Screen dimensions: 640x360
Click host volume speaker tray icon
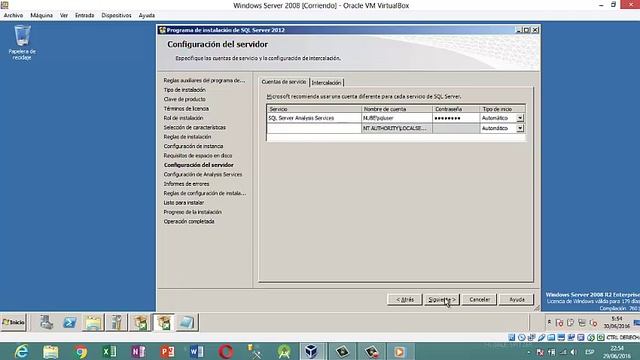coord(573,352)
